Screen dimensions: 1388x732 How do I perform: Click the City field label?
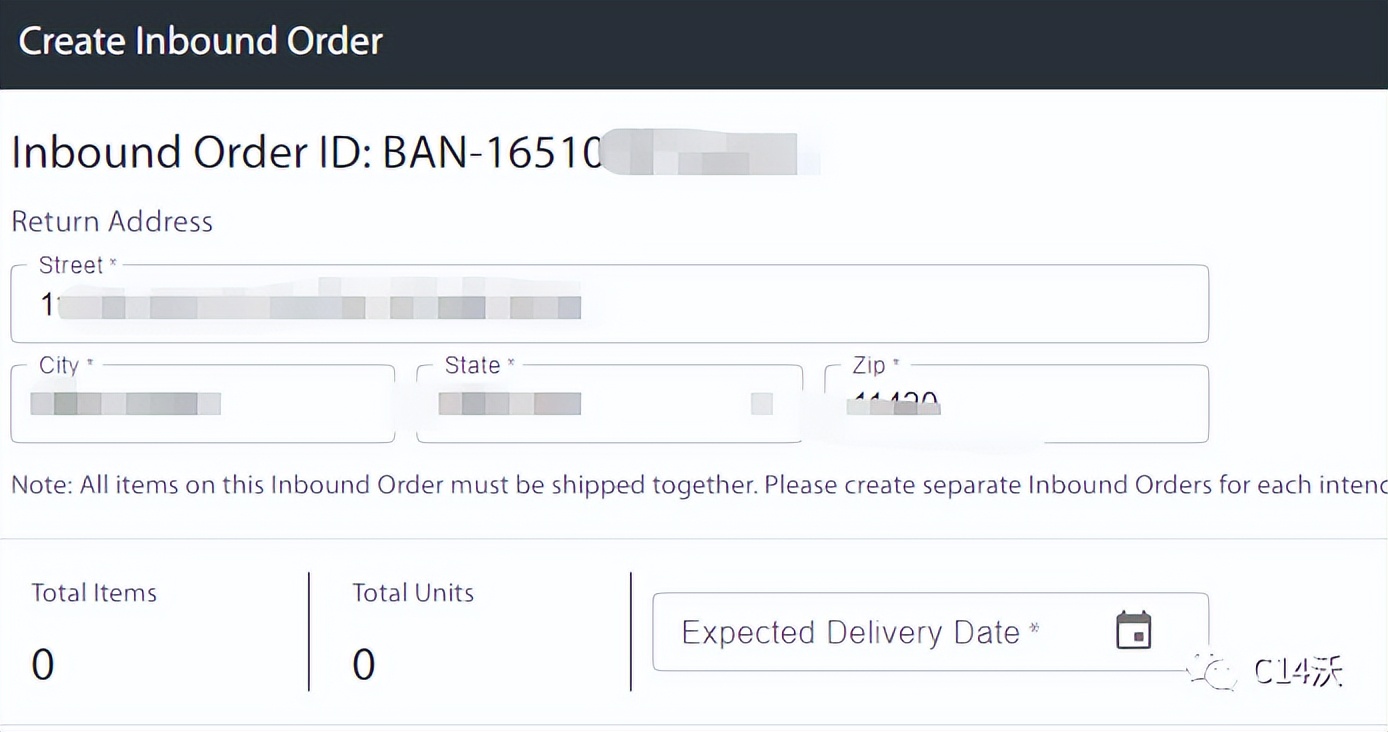pos(59,365)
